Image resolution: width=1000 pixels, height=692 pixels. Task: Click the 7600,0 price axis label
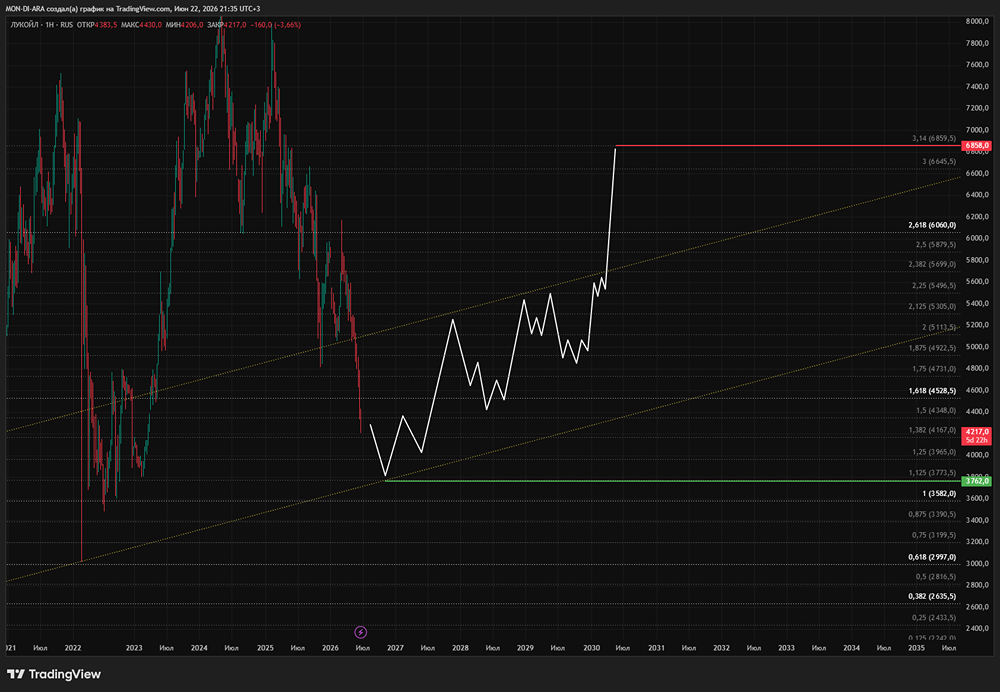[x=977, y=64]
